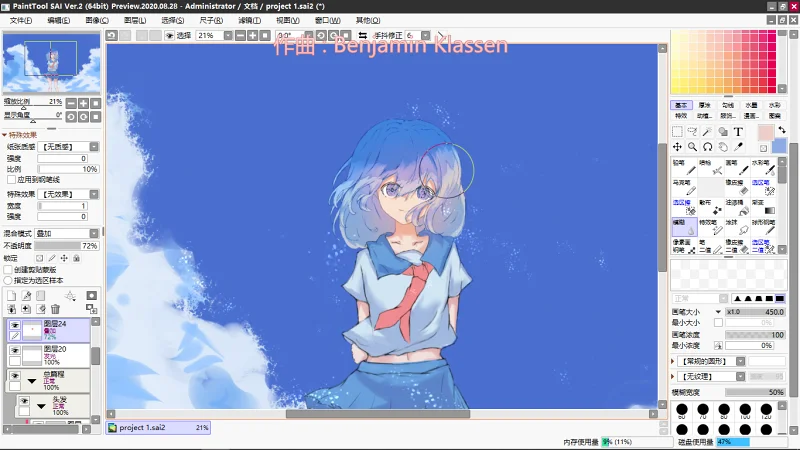Open the 滤镜(T) menu
Viewport: 800px width, 450px height.
(x=249, y=20)
